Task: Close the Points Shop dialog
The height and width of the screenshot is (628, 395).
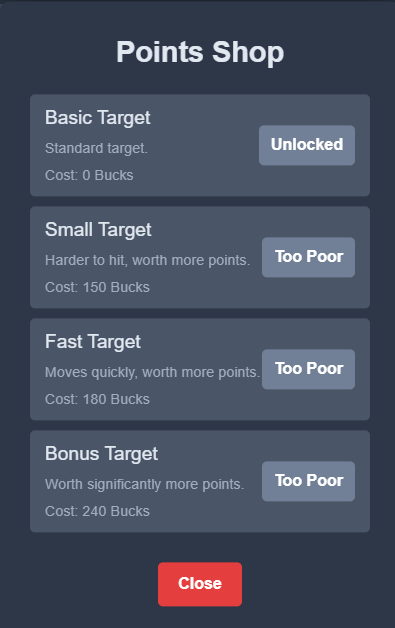Action: (x=200, y=584)
